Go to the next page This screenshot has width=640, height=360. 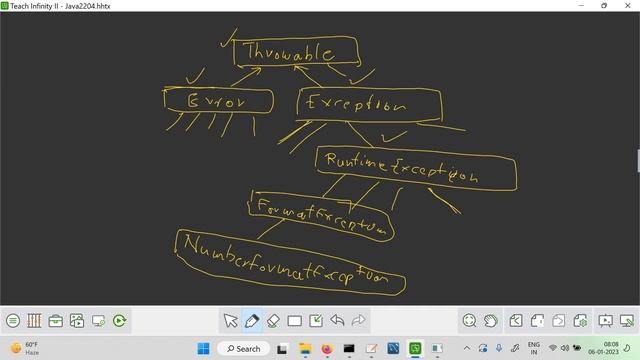[x=558, y=321]
